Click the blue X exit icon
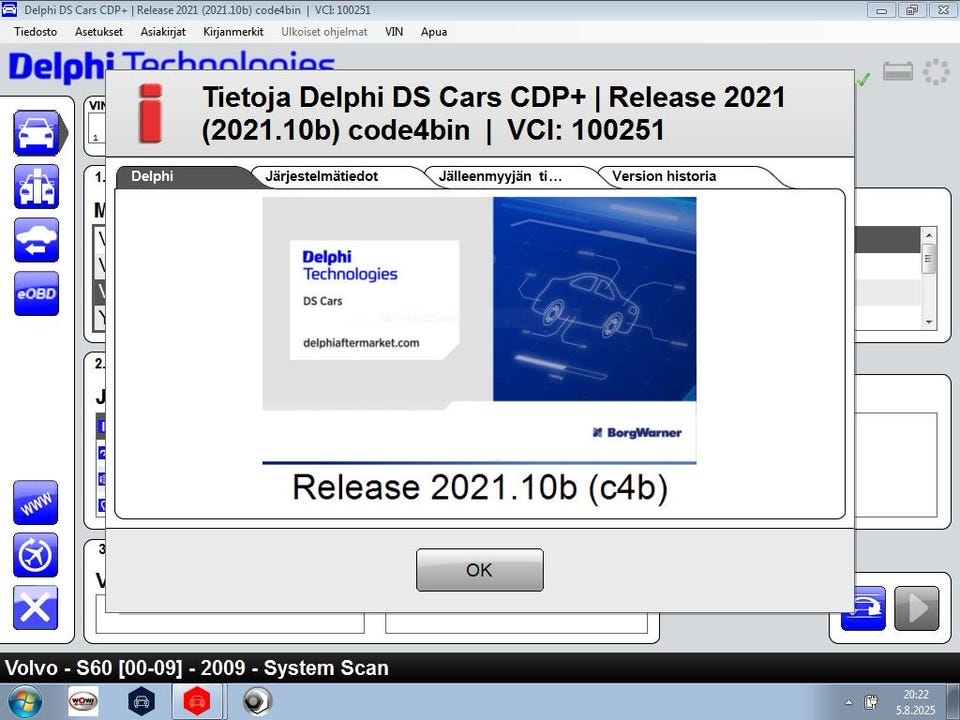Viewport: 960px width, 720px height. [x=36, y=608]
